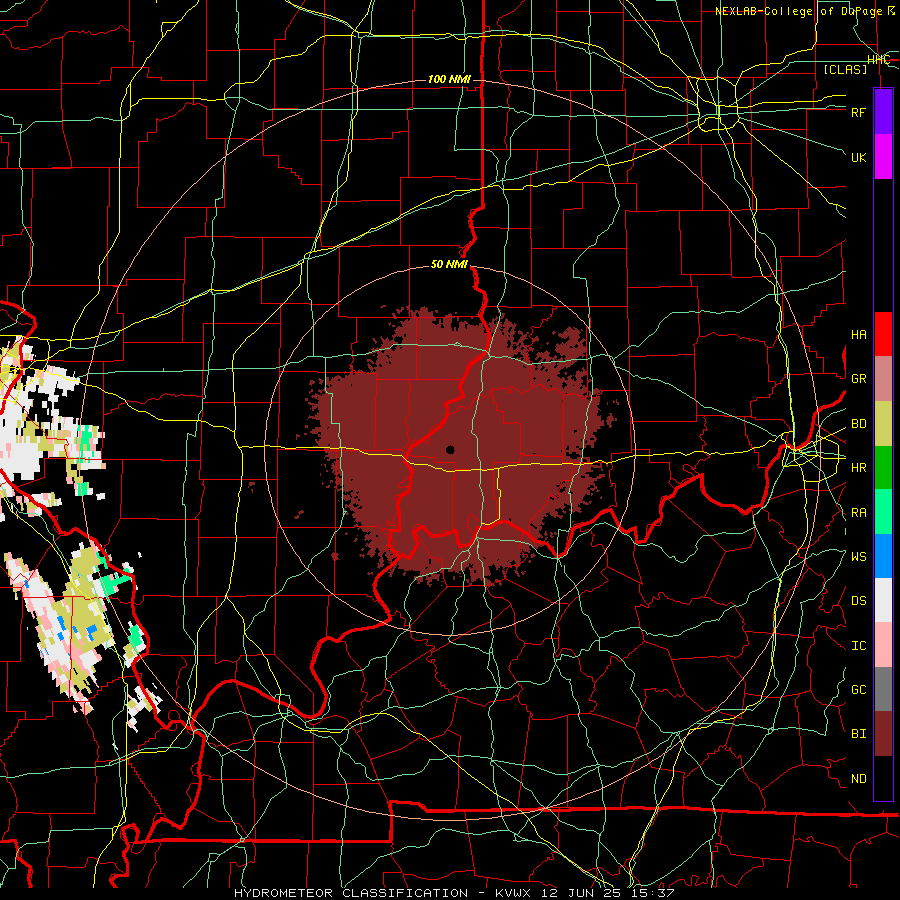Image resolution: width=900 pixels, height=900 pixels.
Task: Click the 'BI' legend label
Action: point(859,734)
